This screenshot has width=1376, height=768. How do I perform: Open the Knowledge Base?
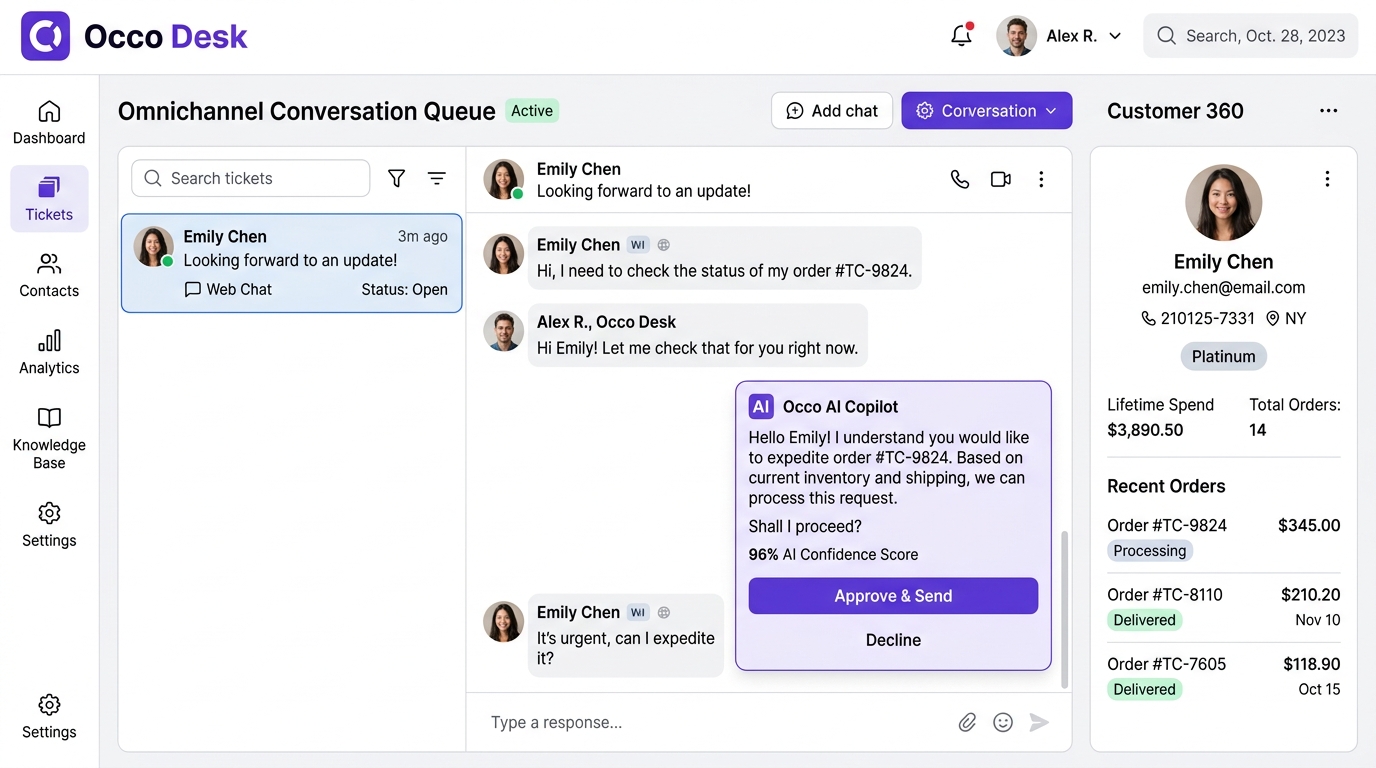(x=49, y=438)
